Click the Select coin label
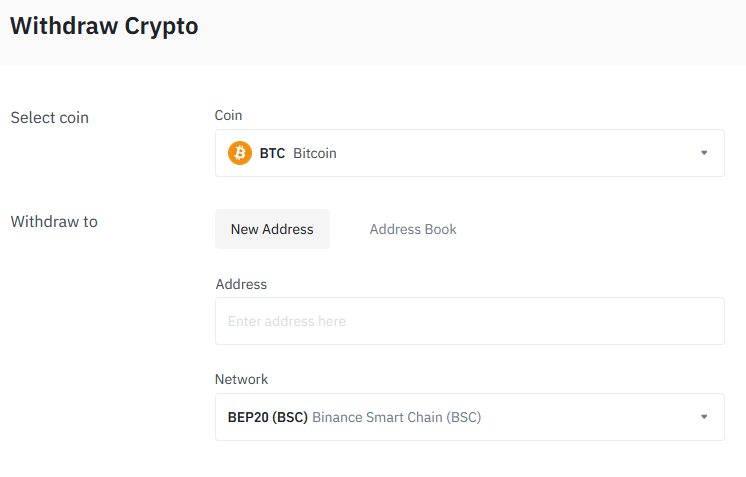 (49, 117)
